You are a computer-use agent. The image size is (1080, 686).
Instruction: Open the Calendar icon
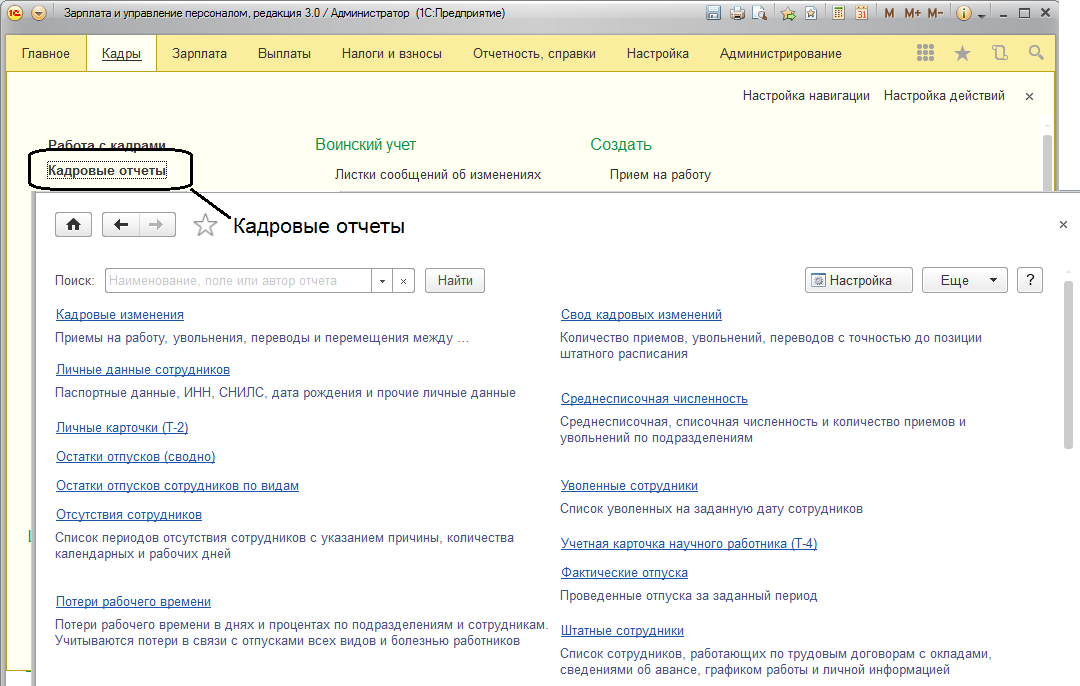(862, 13)
